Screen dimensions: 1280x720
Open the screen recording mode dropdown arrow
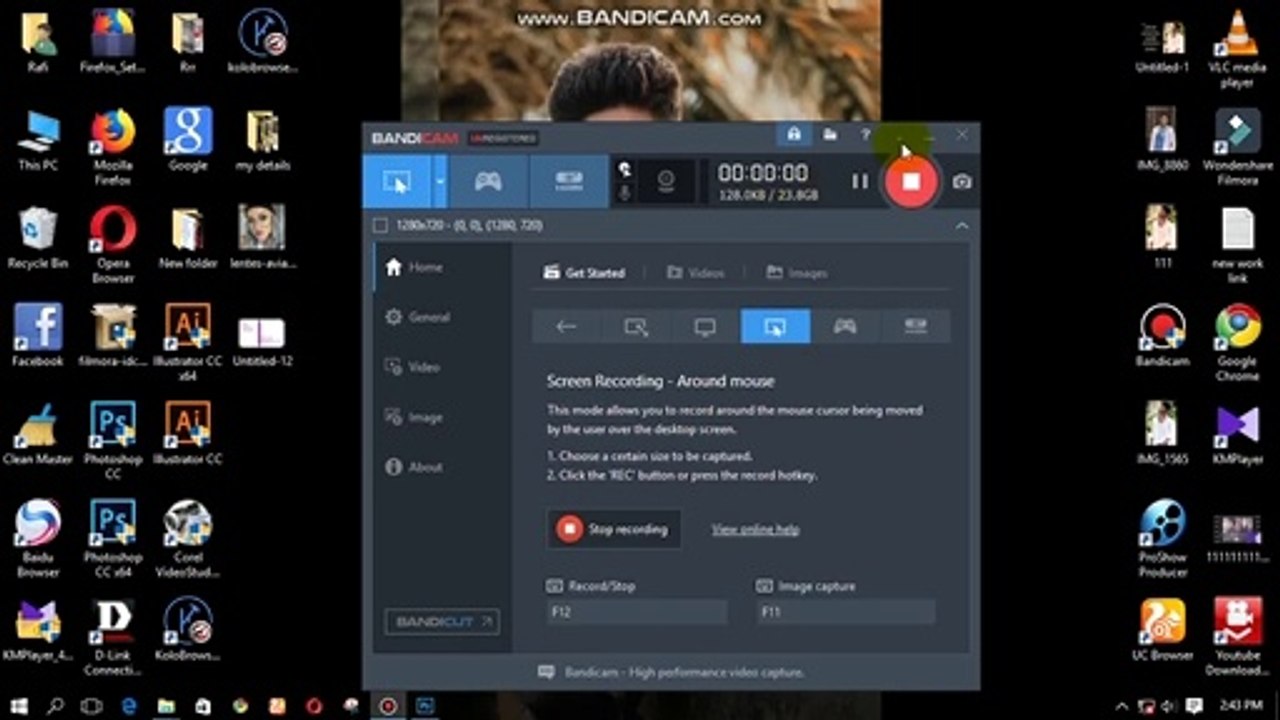[x=440, y=181]
